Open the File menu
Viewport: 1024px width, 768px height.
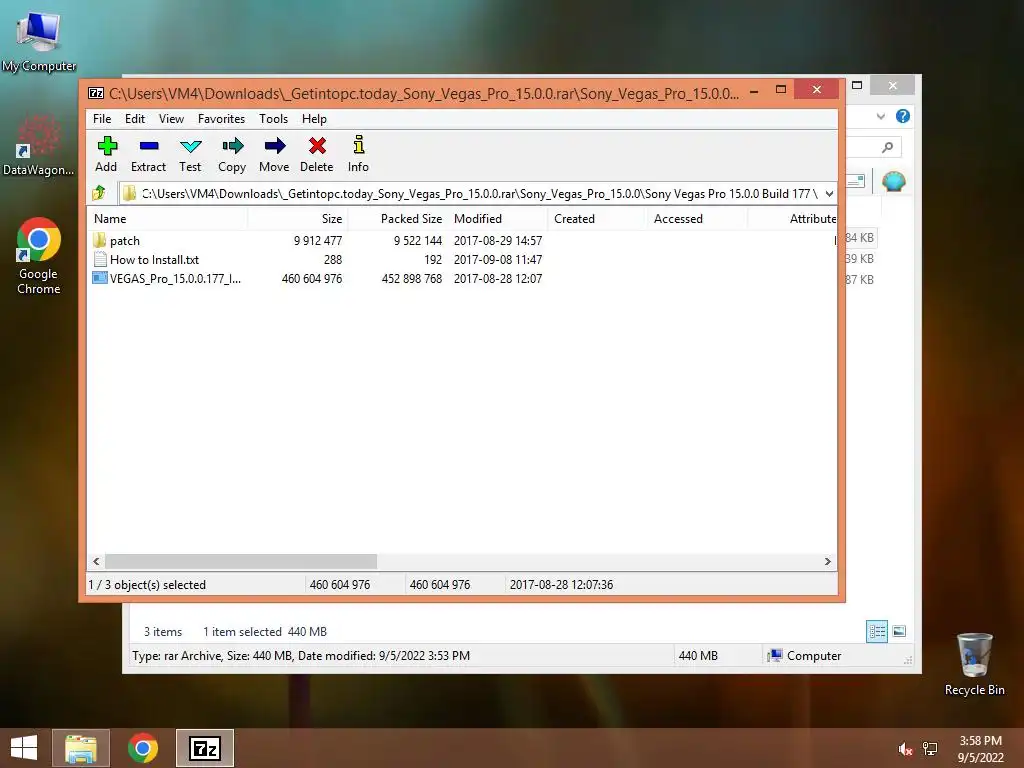102,119
